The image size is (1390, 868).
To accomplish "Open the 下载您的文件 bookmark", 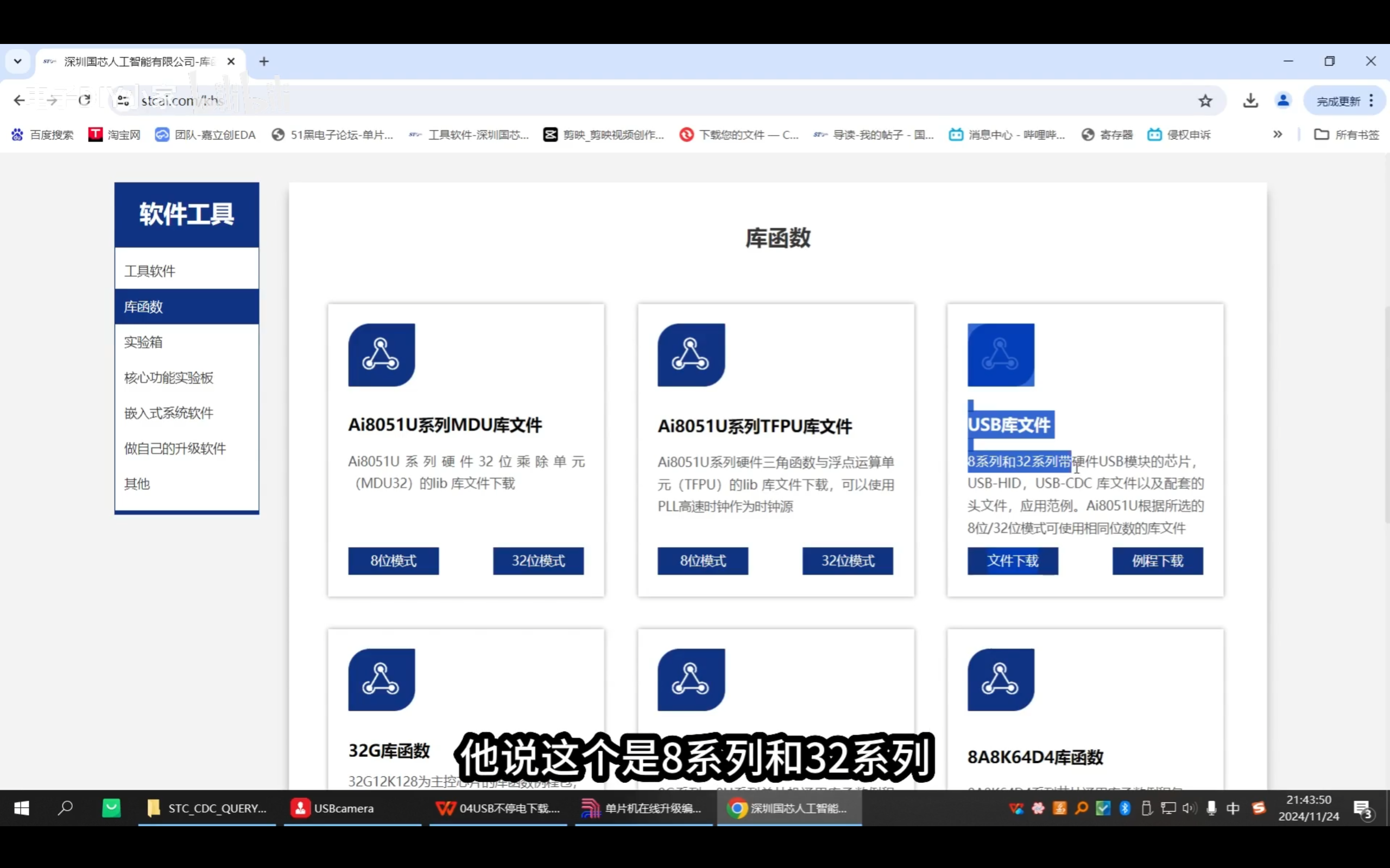I will [x=739, y=134].
